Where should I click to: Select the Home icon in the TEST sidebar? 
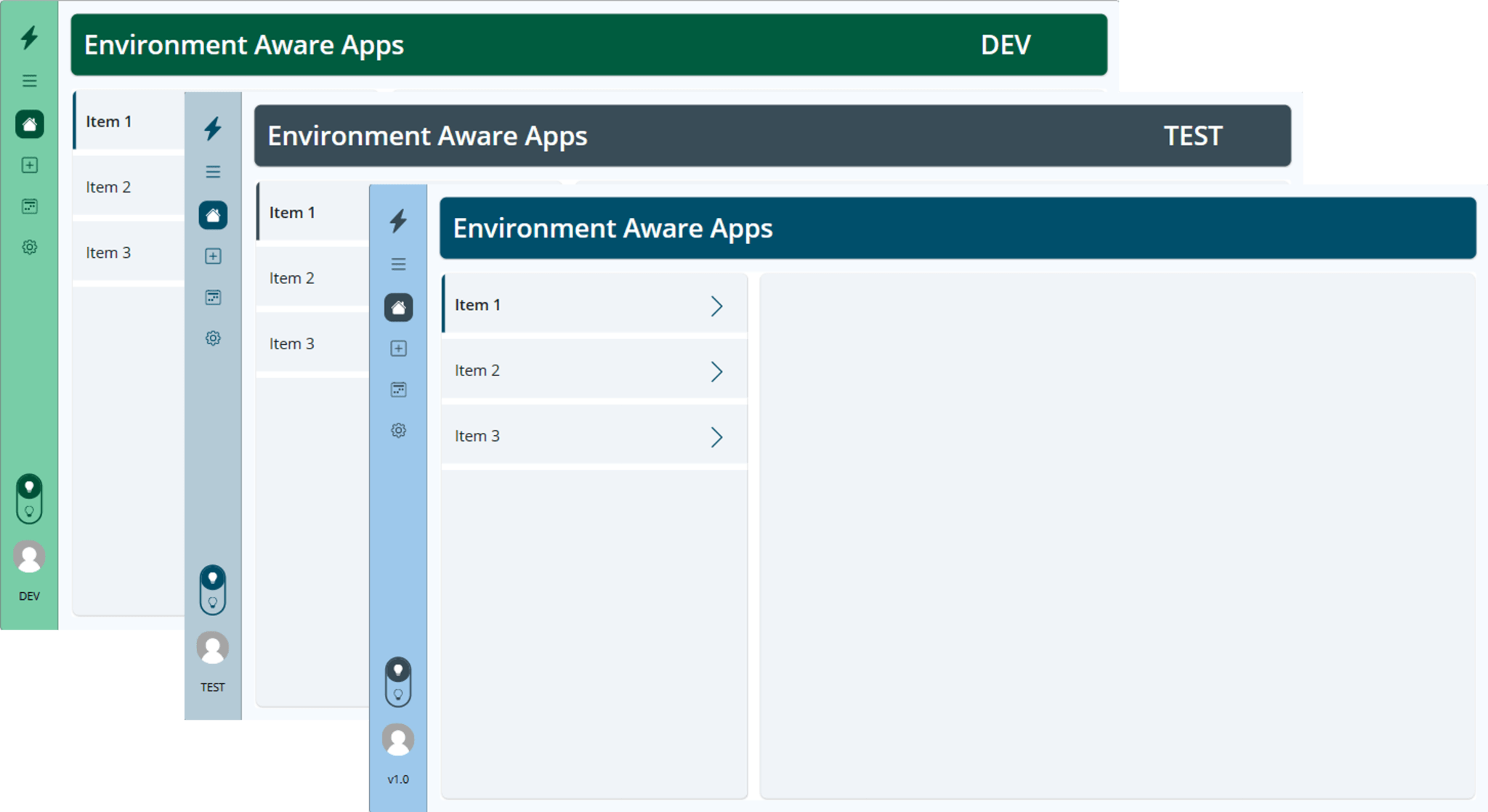213,215
